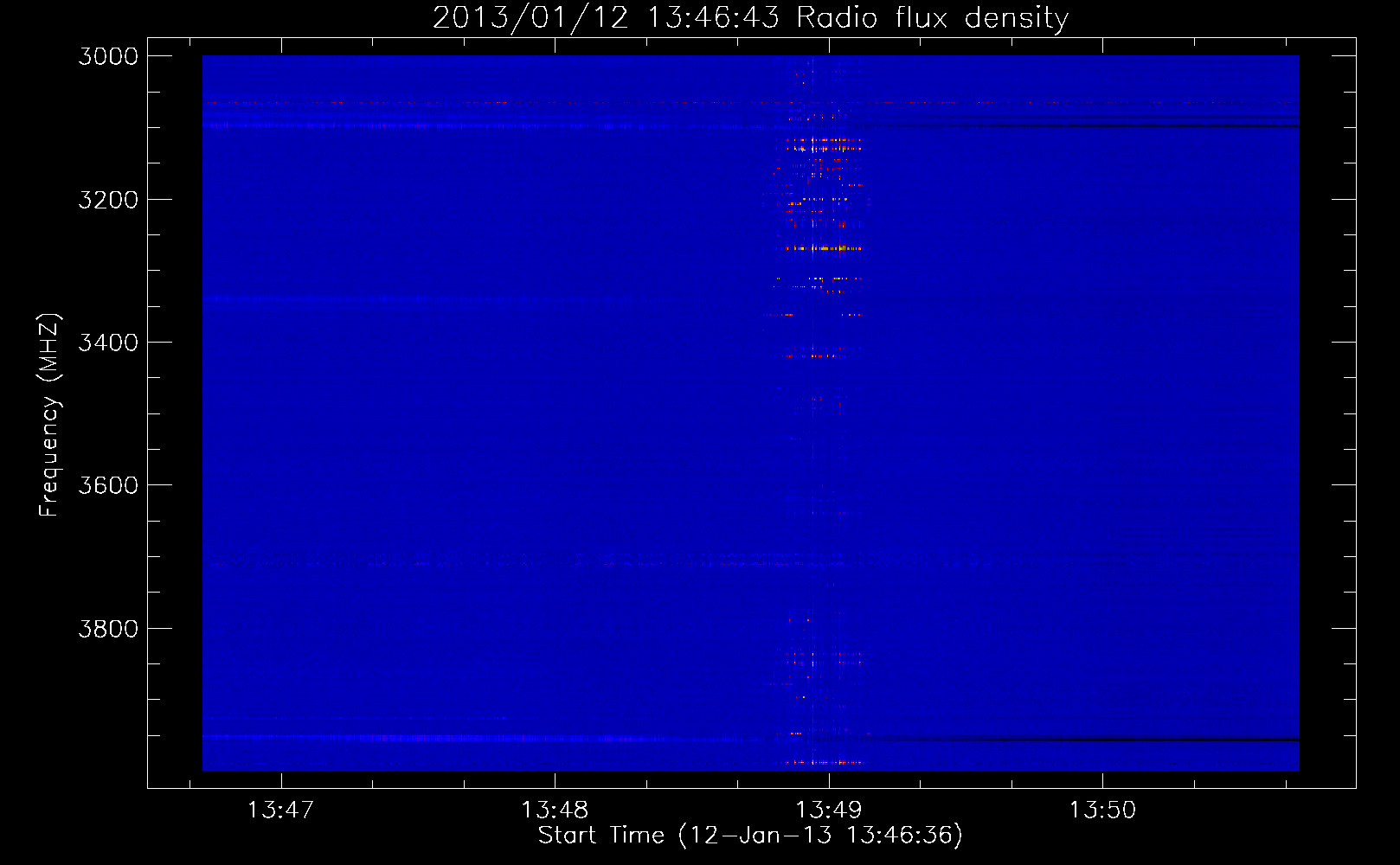Click the plot title '2013/01/12 13:46:43 Radio flux density'
This screenshot has height=865, width=1400.
pos(750,17)
